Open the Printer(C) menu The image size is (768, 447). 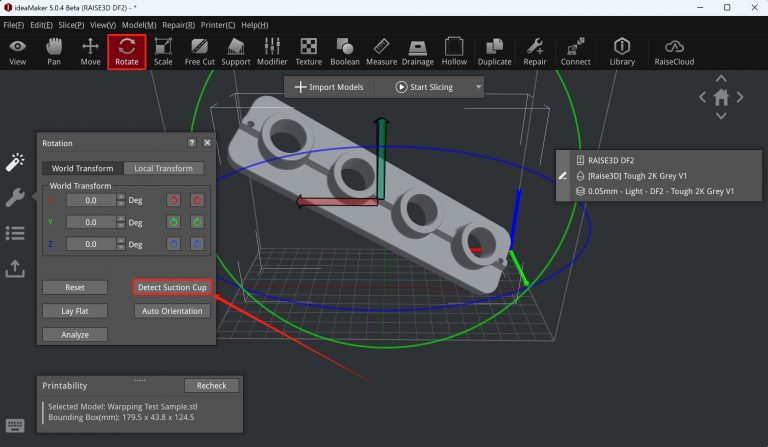219,24
